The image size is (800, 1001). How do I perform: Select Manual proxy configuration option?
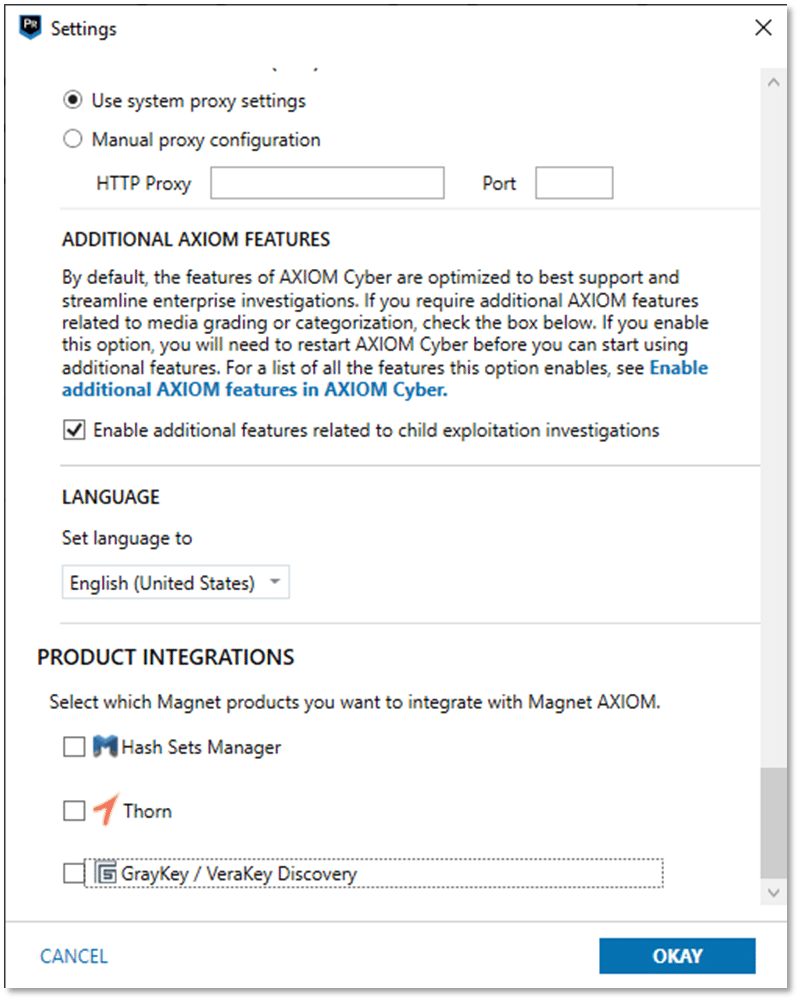[73, 139]
